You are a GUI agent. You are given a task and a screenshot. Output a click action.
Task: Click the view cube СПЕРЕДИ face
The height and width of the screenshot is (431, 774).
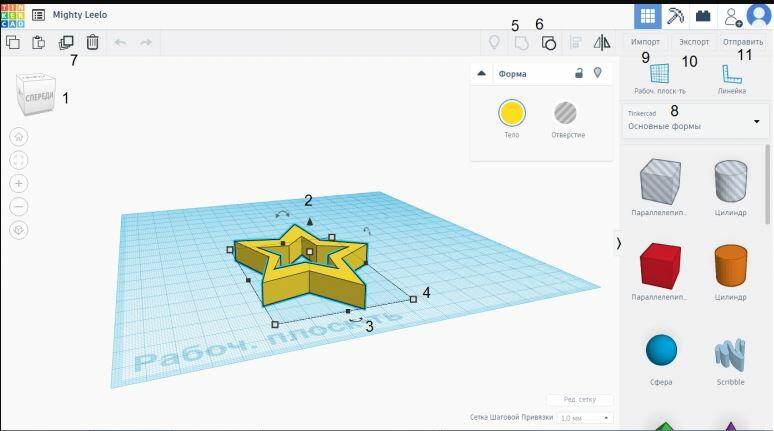tap(39, 97)
